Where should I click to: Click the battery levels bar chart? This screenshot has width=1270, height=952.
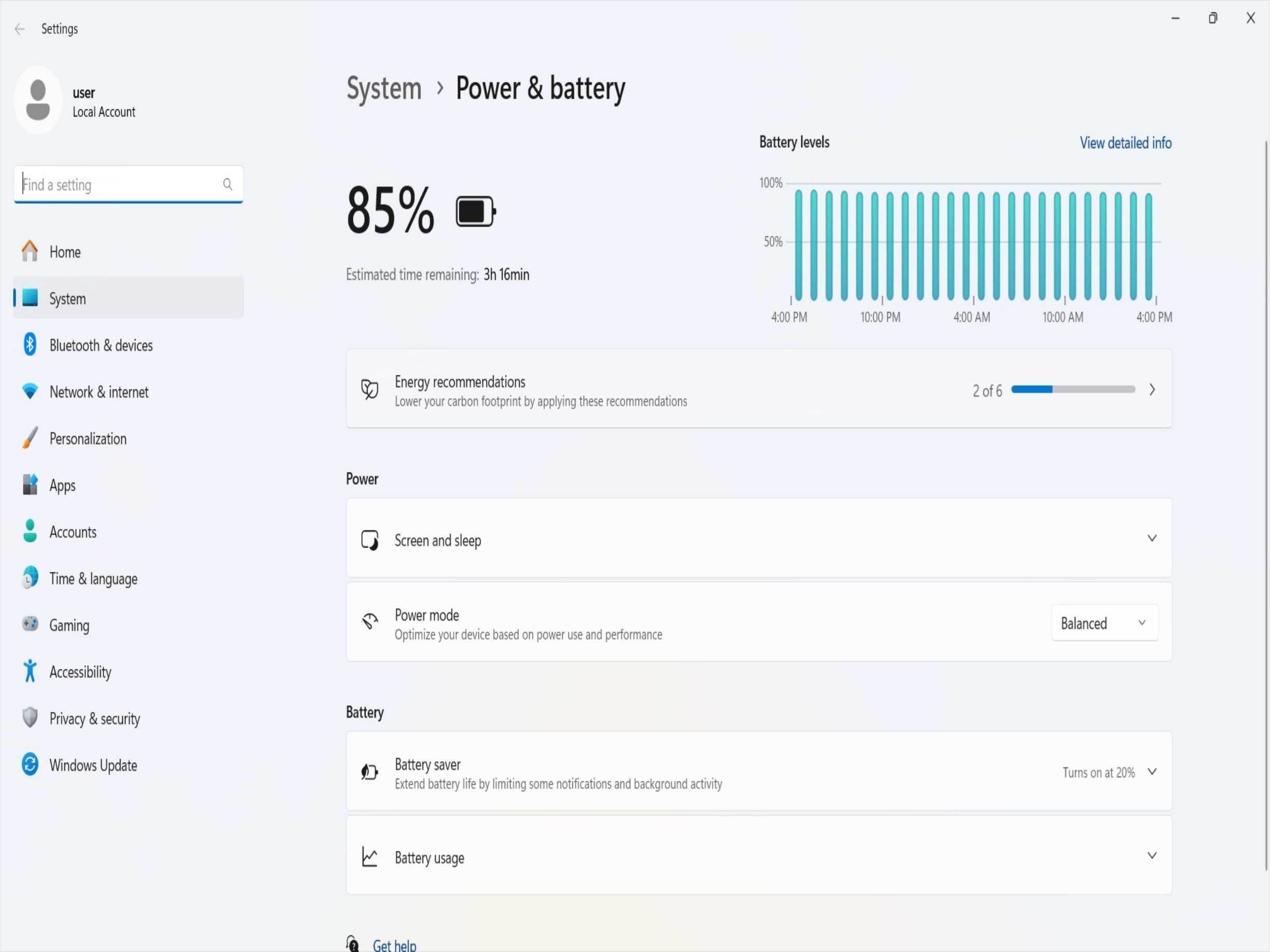tap(974, 245)
